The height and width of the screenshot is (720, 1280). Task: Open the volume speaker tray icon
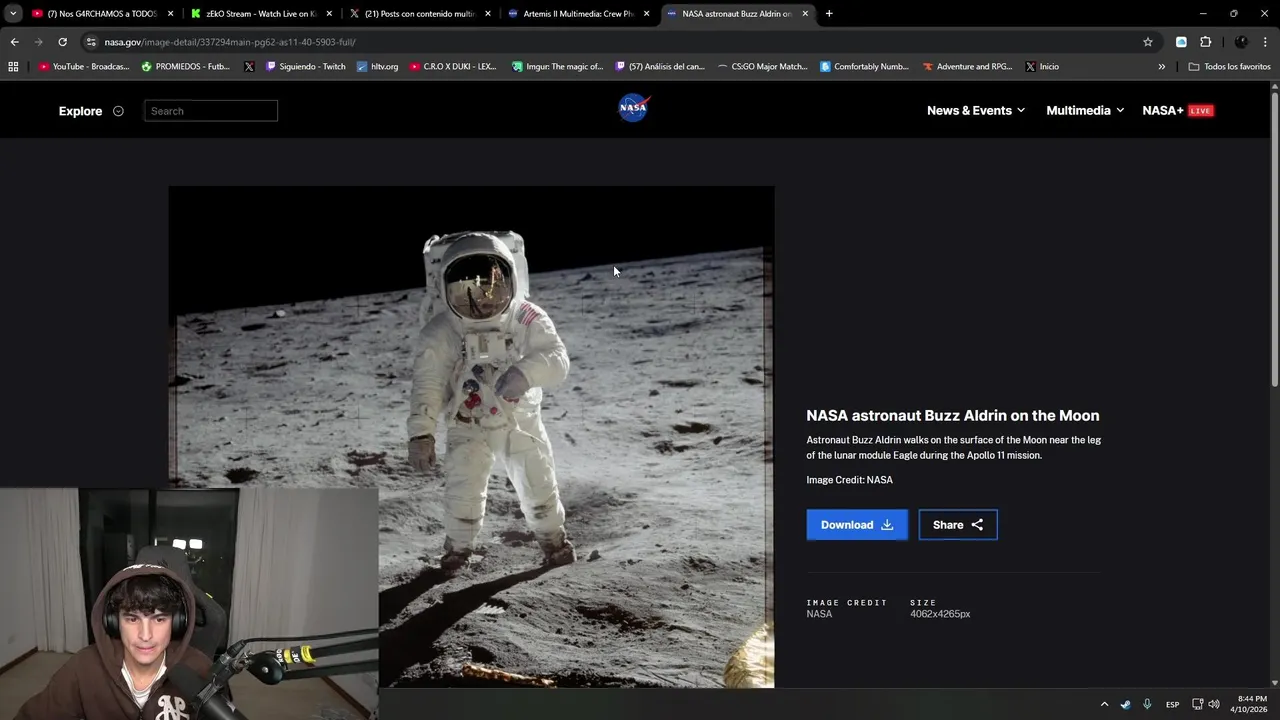[x=1214, y=704]
